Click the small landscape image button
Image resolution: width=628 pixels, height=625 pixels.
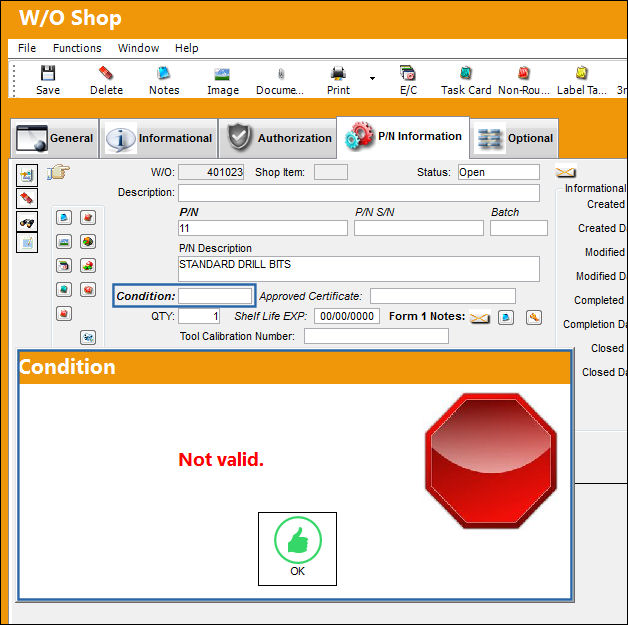(x=64, y=241)
